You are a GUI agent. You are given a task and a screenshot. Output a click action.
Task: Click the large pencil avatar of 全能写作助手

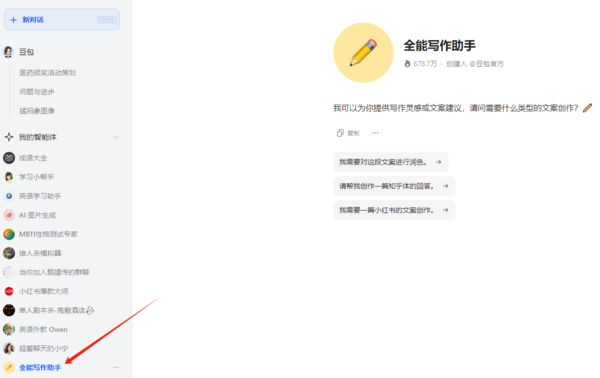(x=363, y=52)
